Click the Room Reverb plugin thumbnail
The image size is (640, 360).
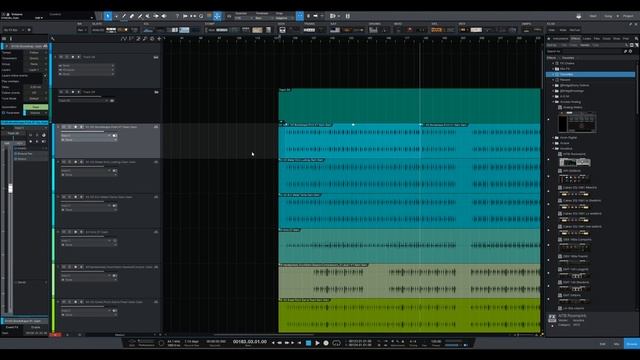pos(574,162)
